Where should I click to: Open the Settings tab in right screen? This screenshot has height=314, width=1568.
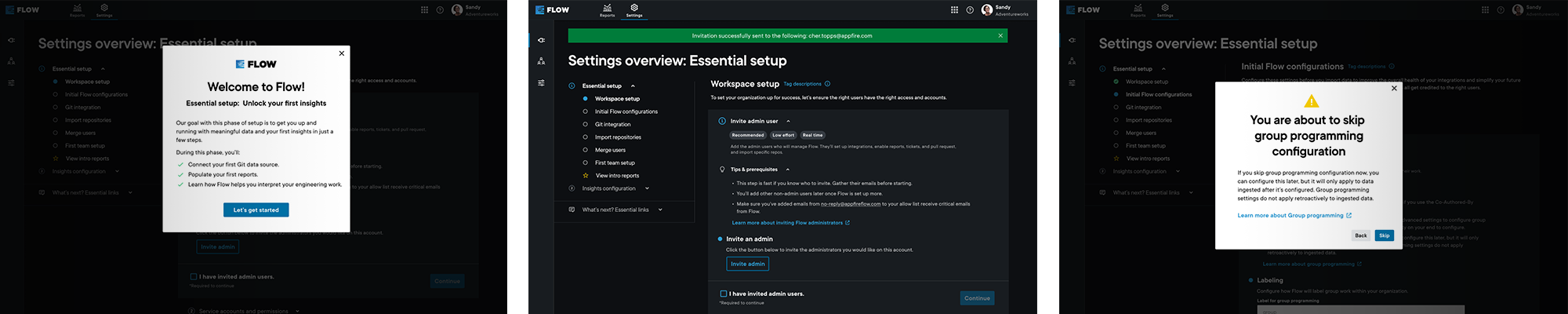[x=1165, y=10]
